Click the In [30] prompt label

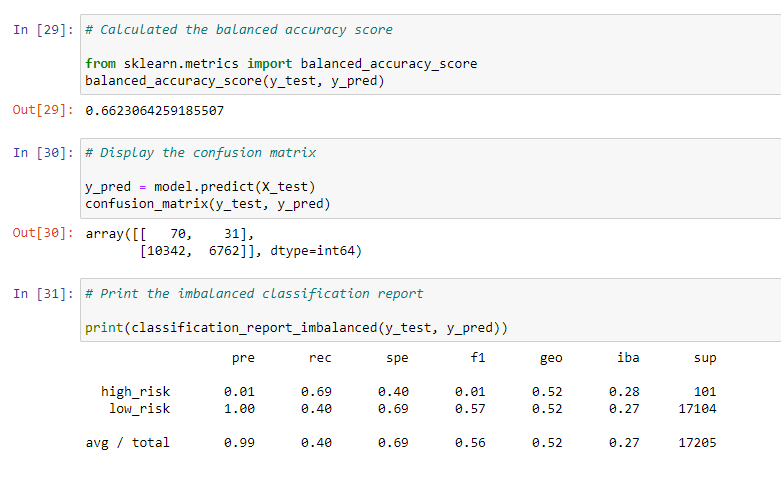[43, 153]
